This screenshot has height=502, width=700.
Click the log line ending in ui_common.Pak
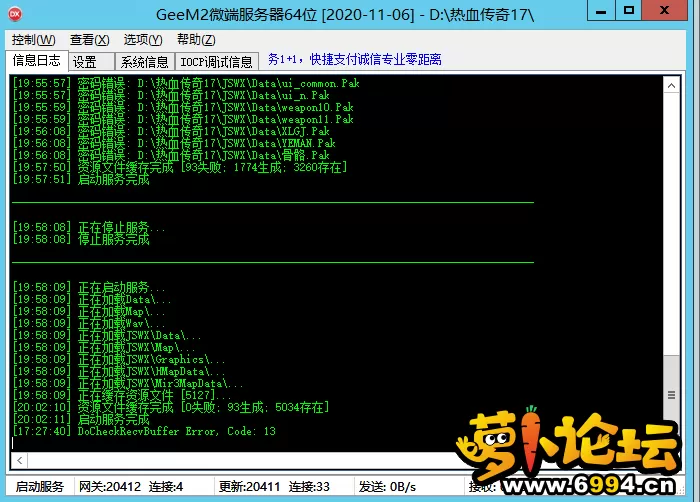pos(186,84)
